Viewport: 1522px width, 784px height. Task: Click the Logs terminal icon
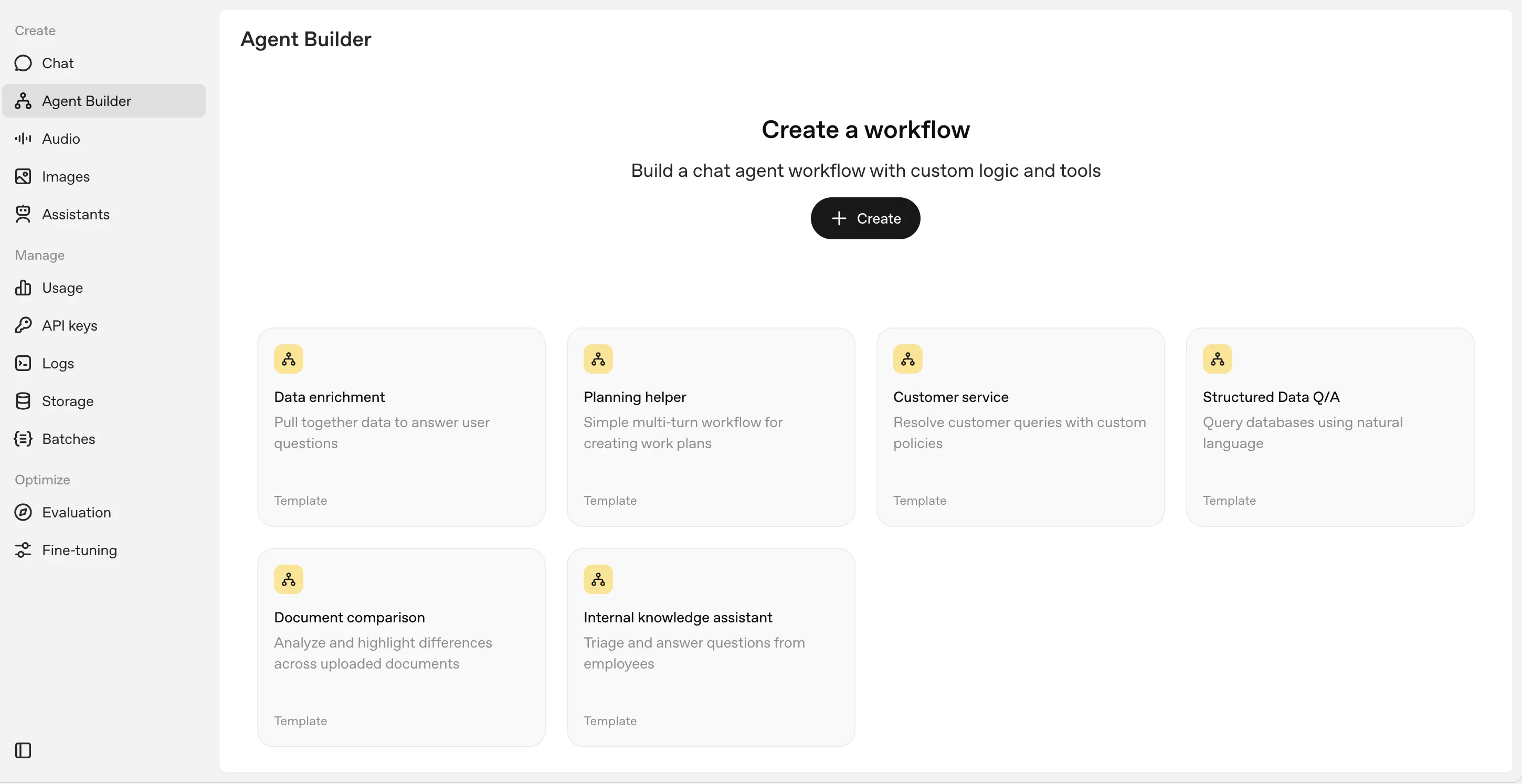23,363
